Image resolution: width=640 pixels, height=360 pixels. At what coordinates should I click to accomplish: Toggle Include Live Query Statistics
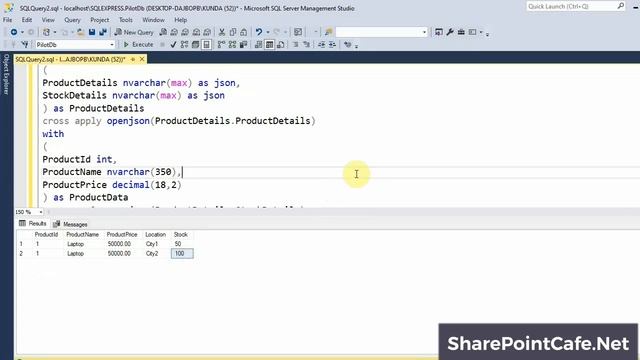click(232, 44)
